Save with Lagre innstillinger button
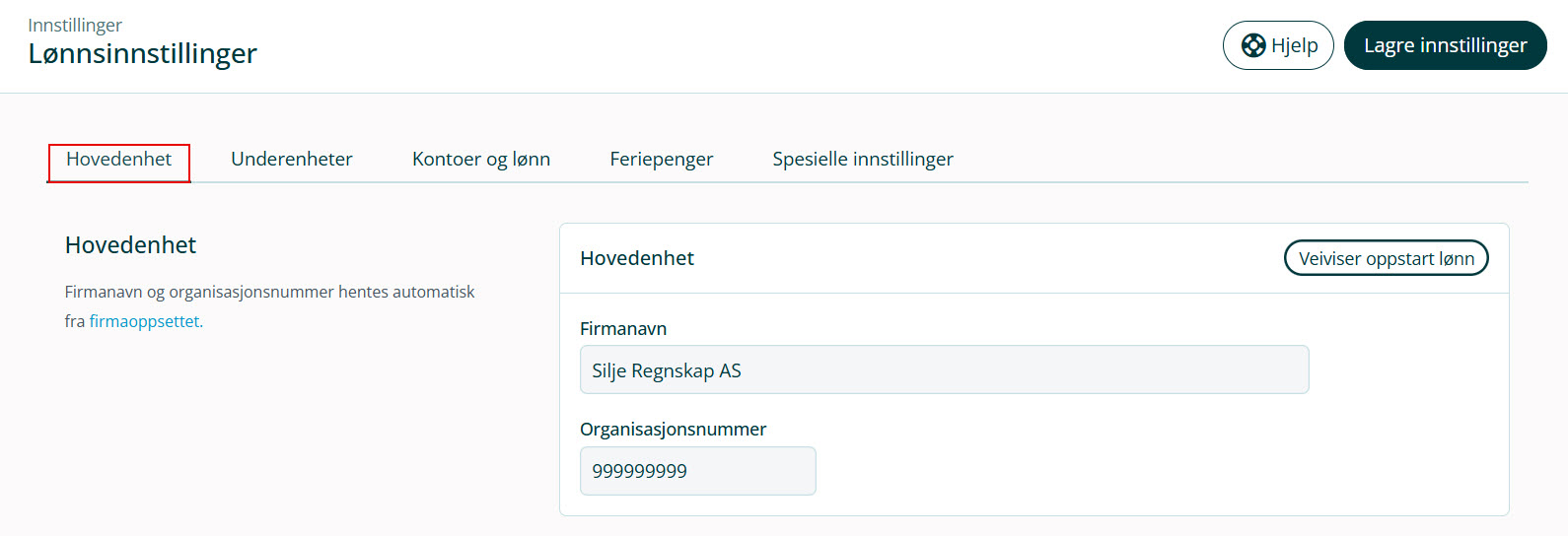The width and height of the screenshot is (1568, 536). click(x=1445, y=45)
